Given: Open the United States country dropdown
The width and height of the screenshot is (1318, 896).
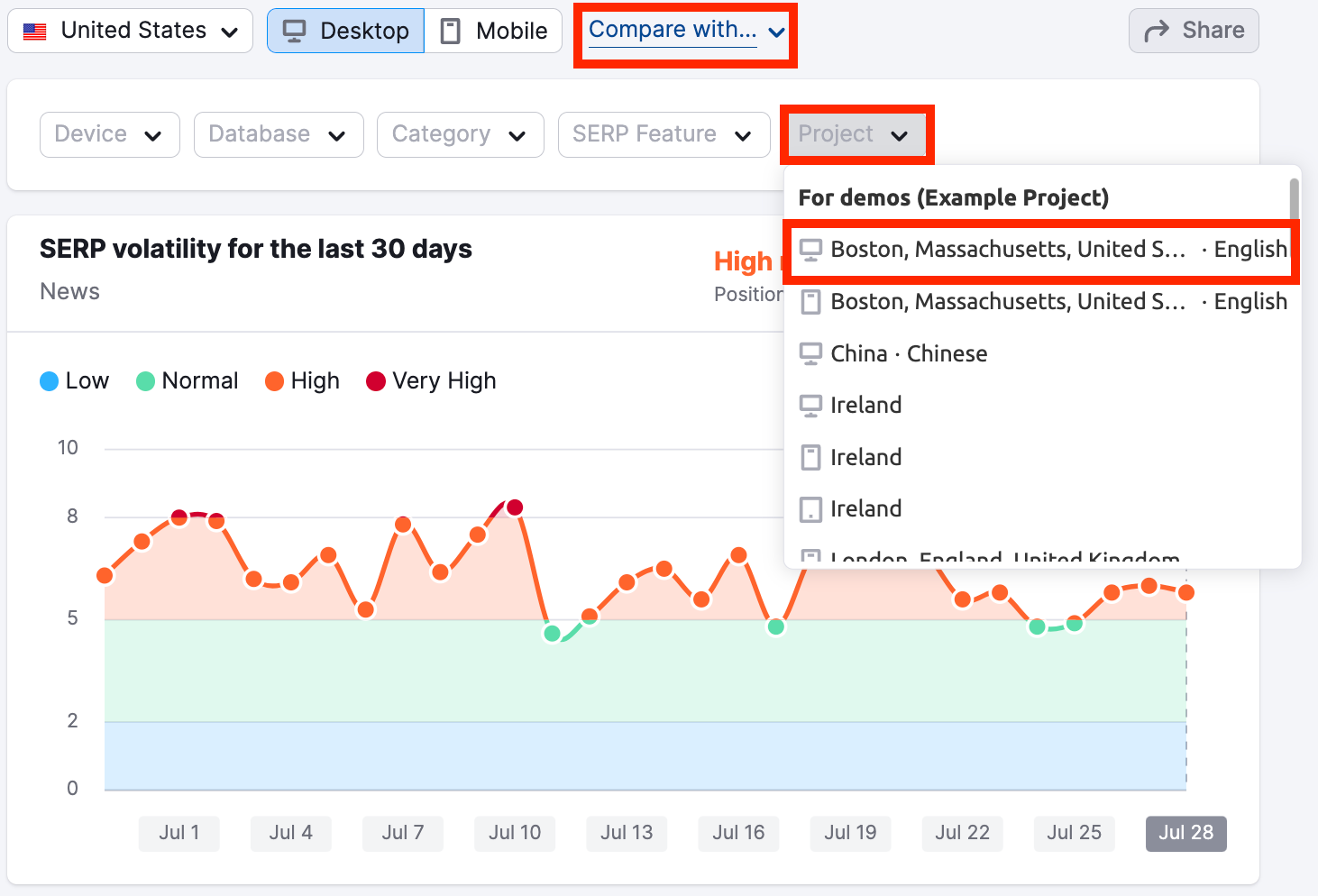Looking at the screenshot, I should click(130, 32).
